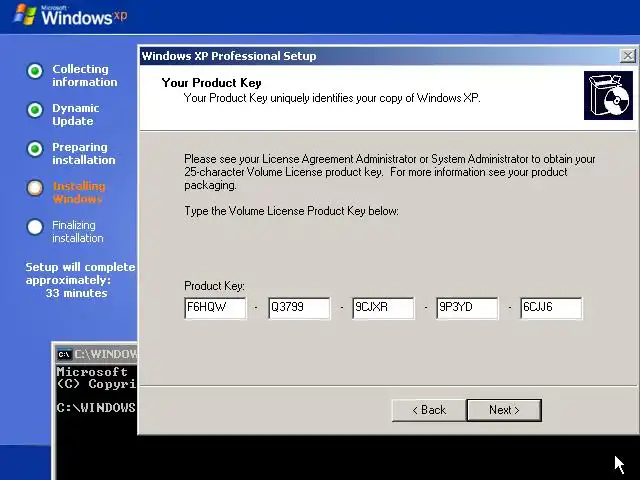
Task: Click the 'Microsoft' line in command prompt
Action: [92, 372]
